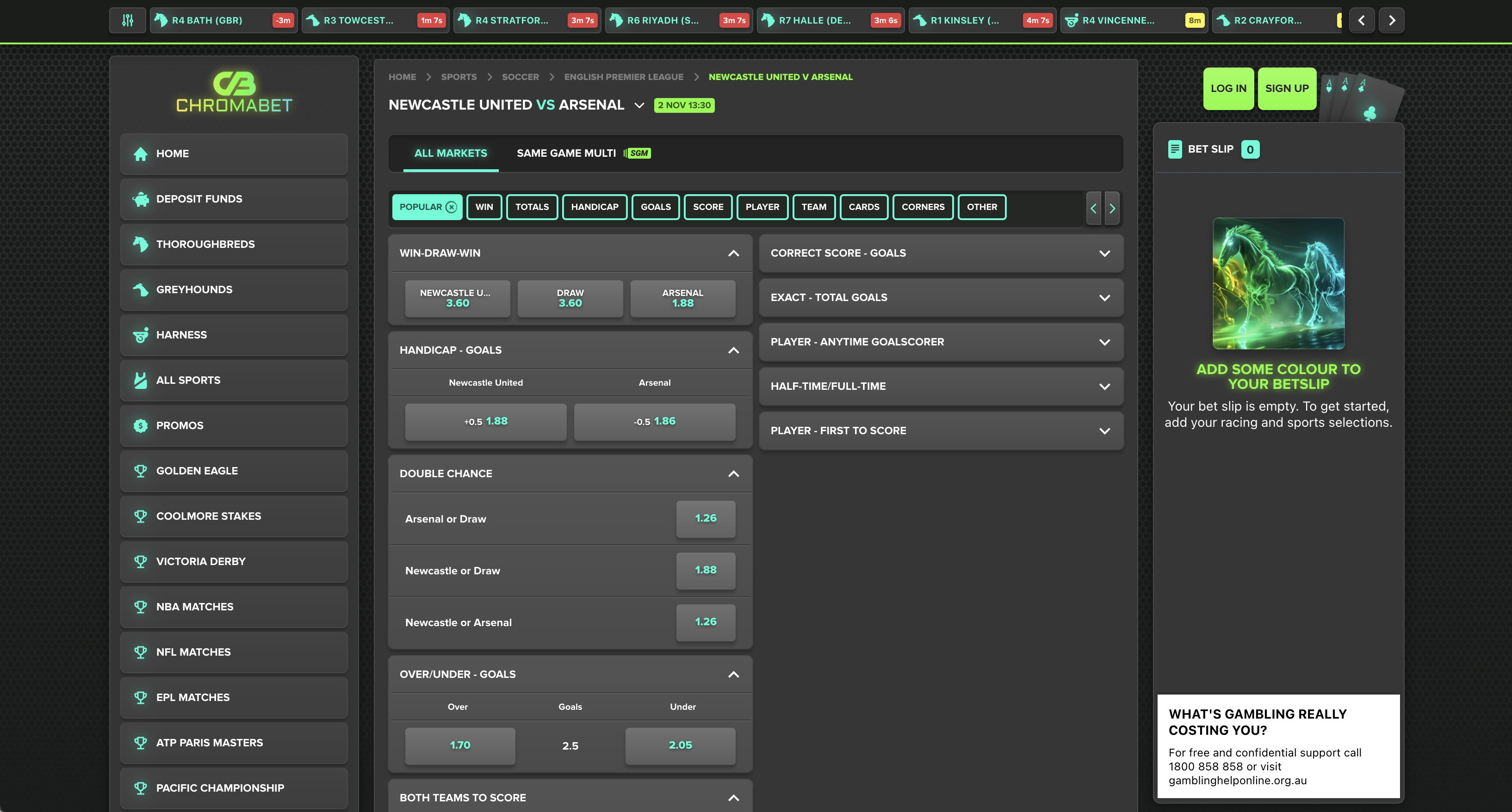This screenshot has height=812, width=1512.
Task: Toggle the TOTALS market filter
Action: coord(532,207)
